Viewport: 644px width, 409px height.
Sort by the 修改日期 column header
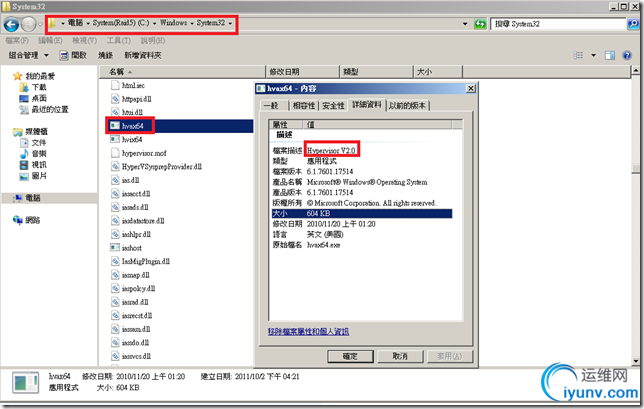pos(303,72)
